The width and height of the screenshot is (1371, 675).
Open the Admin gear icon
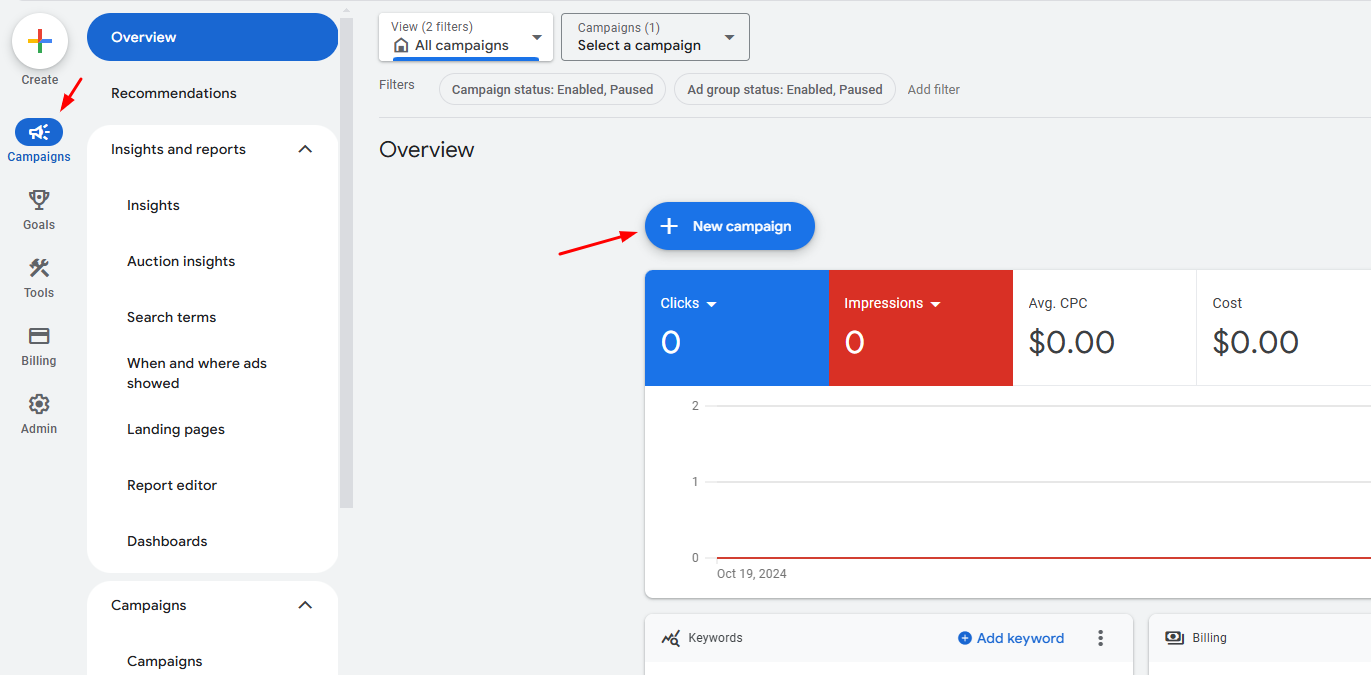39,404
